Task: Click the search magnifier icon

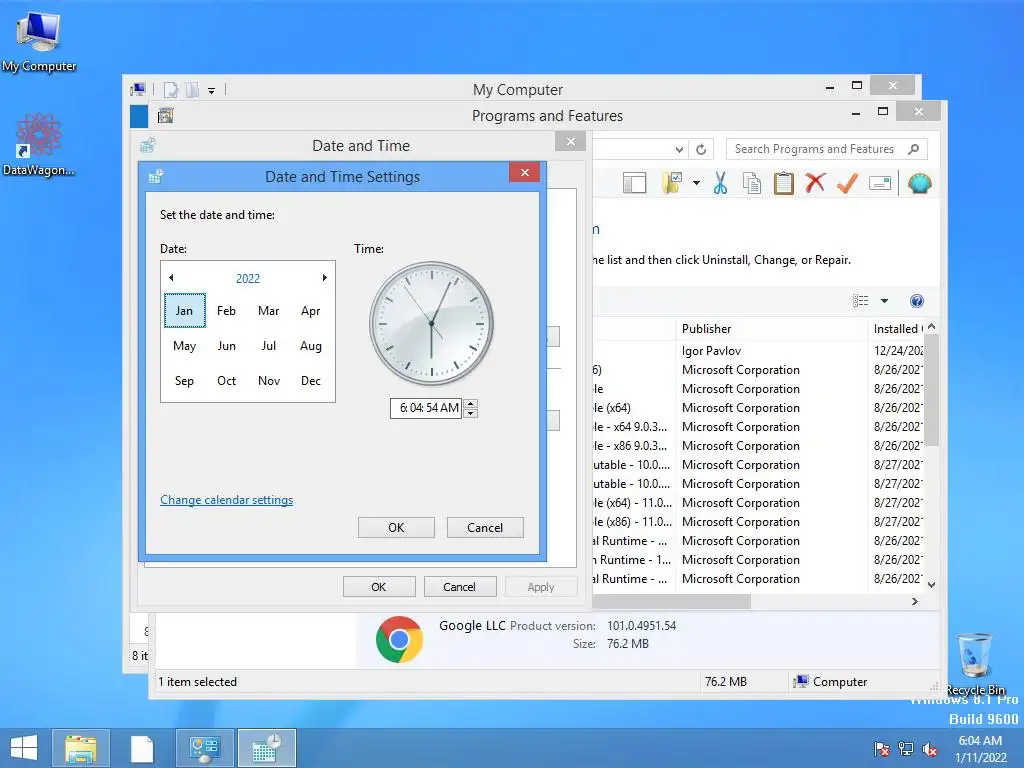Action: (914, 149)
